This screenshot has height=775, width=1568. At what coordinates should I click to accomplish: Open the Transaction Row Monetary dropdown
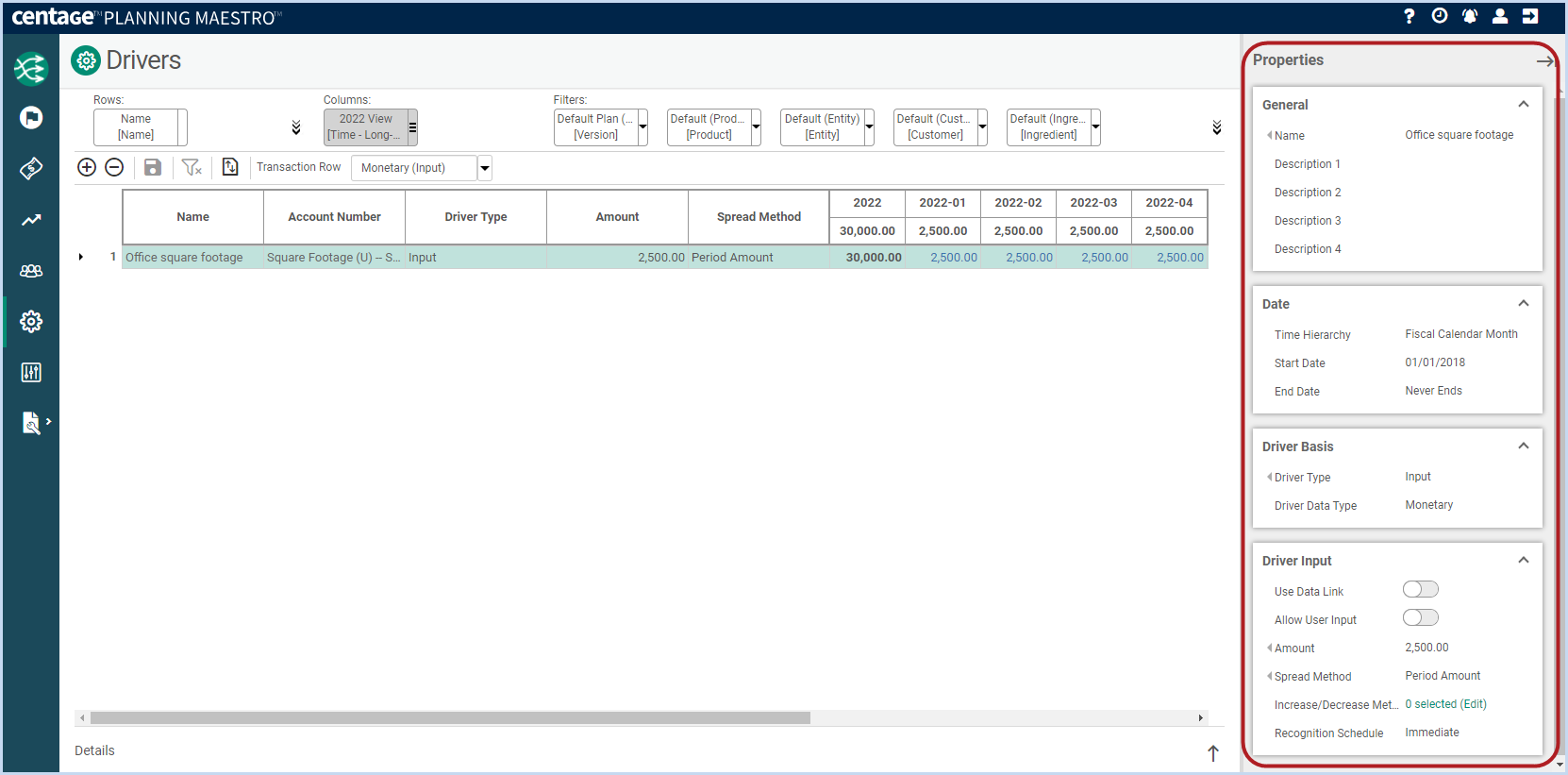pos(485,168)
